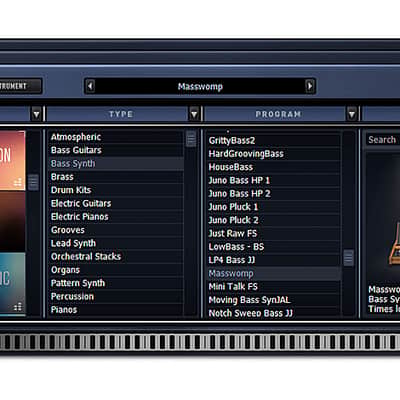Viewport: 400px width, 400px height.
Task: Click the PROGRAM column header
Action: tap(278, 114)
